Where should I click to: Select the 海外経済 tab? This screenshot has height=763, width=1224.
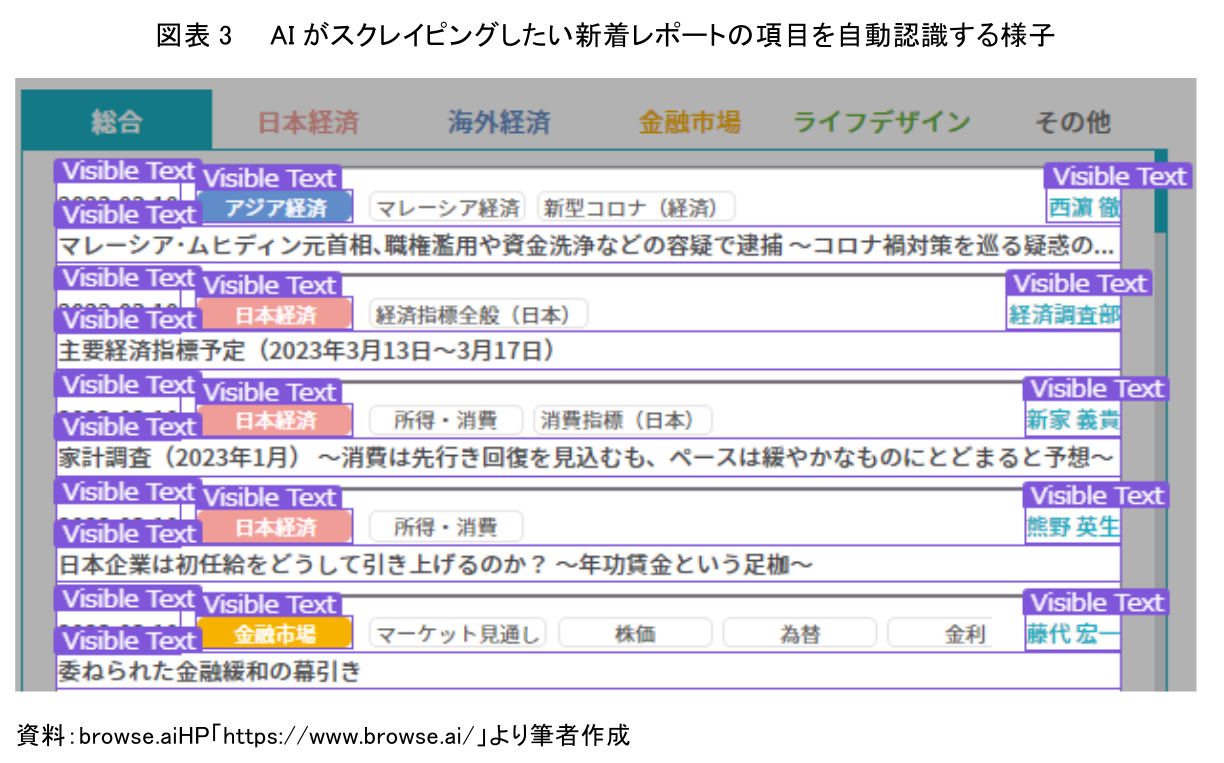pos(498,123)
